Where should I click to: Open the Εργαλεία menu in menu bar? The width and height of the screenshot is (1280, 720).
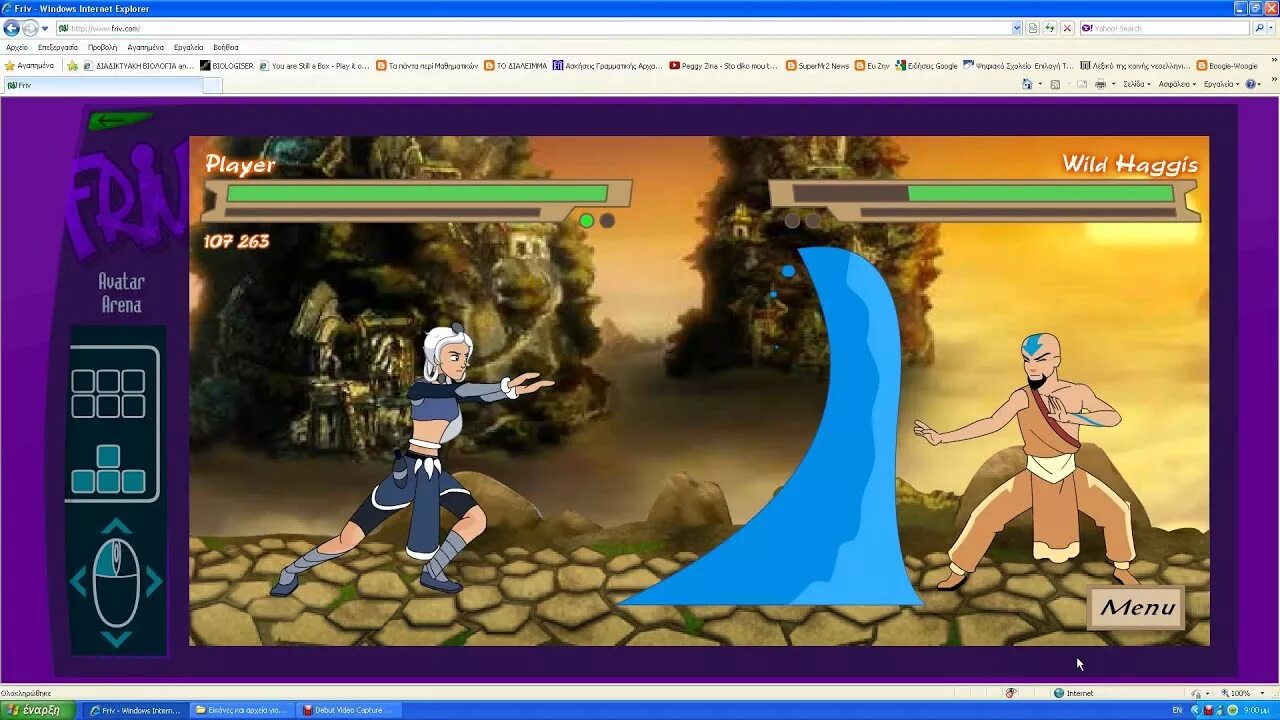tap(188, 47)
